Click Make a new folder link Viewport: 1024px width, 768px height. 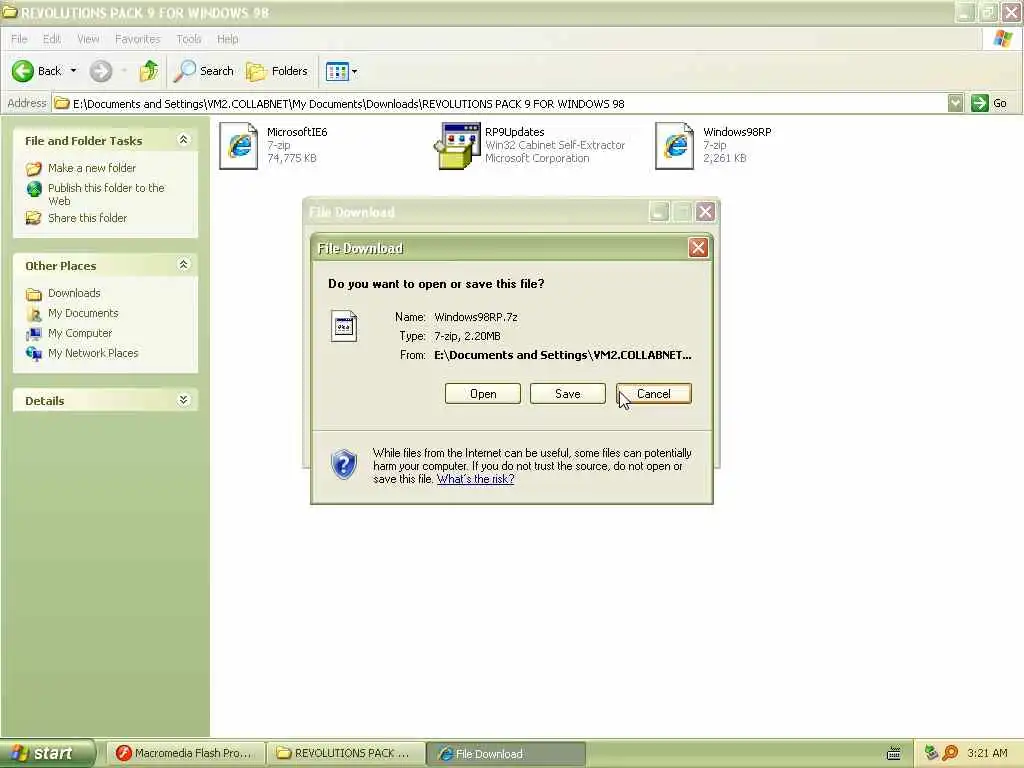(92, 168)
